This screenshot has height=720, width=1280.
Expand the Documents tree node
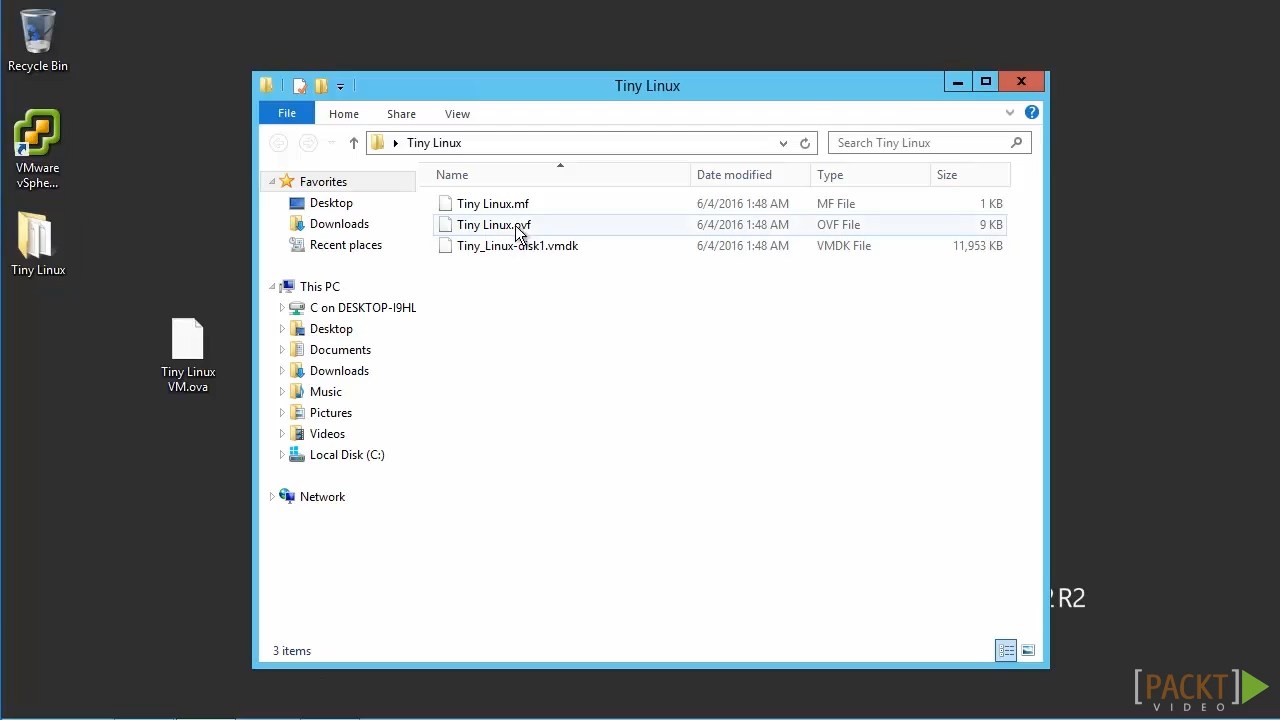tap(282, 350)
